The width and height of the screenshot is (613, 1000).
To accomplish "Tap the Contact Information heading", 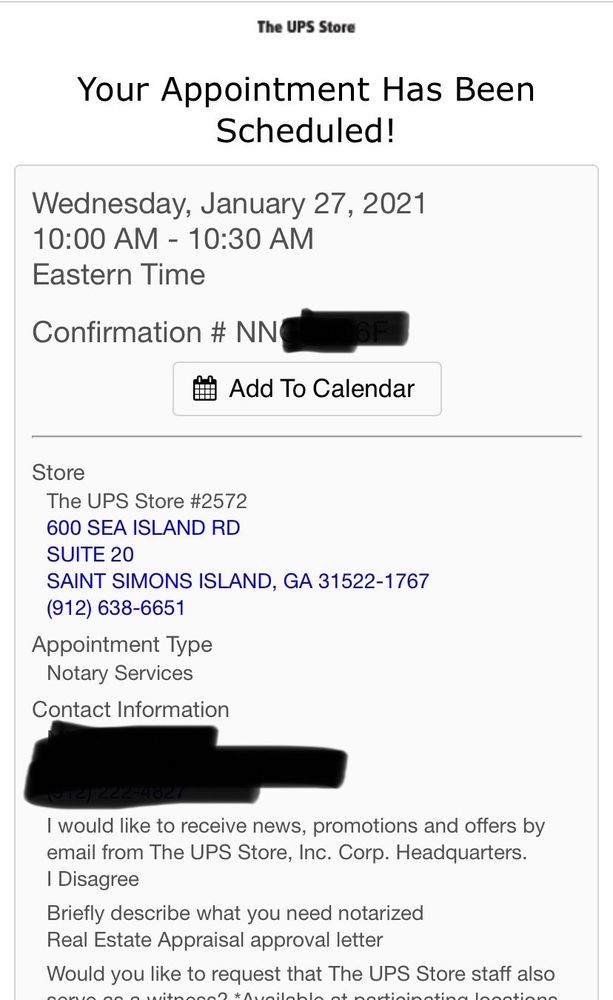I will tap(130, 710).
